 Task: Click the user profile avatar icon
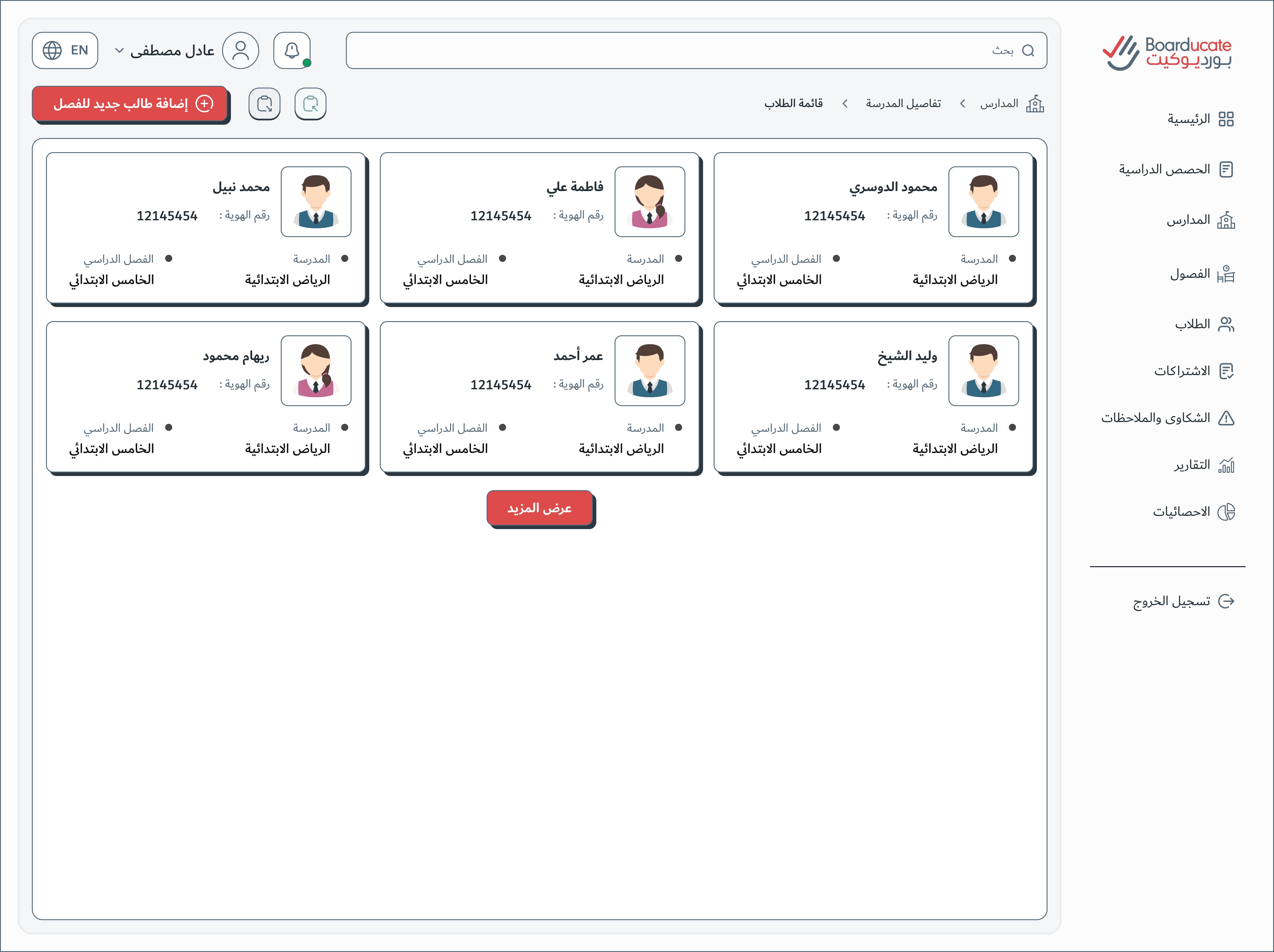241,51
